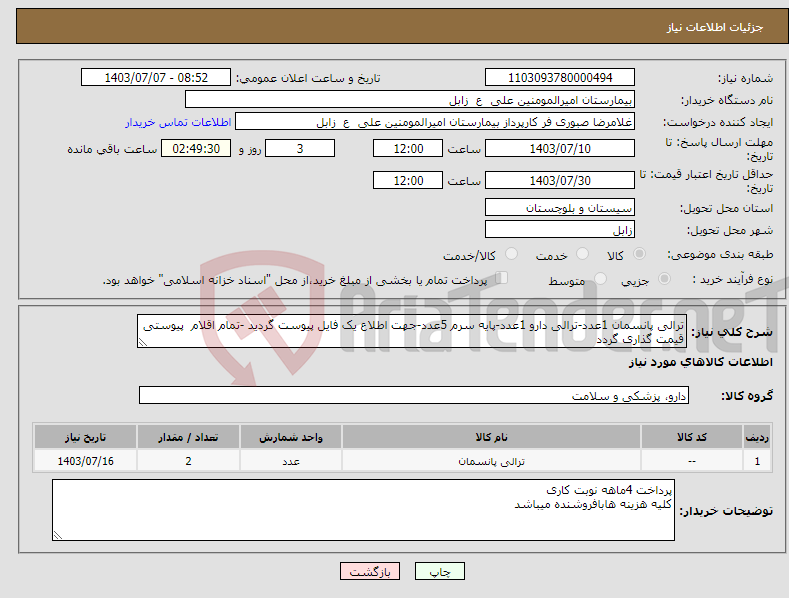
Task: Click the تعداد / مقدار column header
Action: 188,437
